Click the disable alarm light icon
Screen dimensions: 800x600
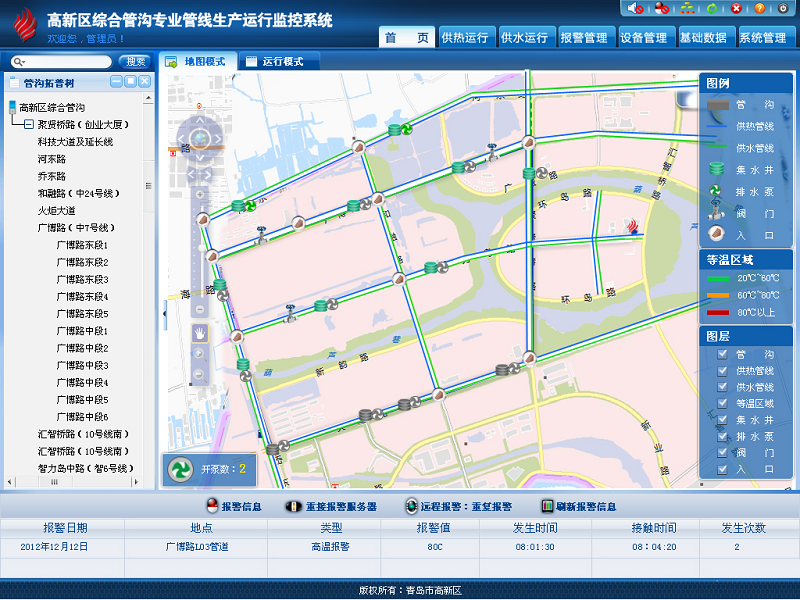pos(661,8)
